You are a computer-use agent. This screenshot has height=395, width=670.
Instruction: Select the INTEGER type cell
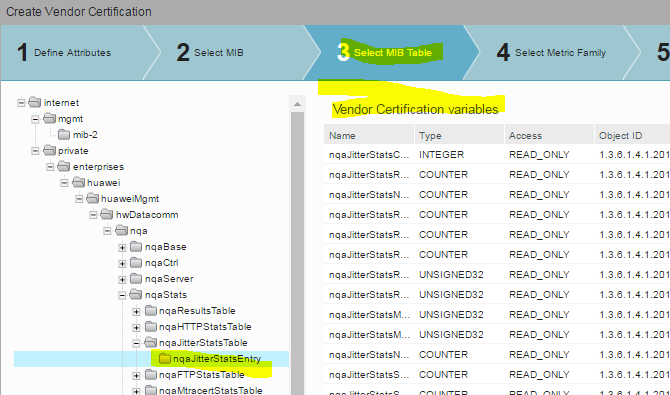coord(441,155)
